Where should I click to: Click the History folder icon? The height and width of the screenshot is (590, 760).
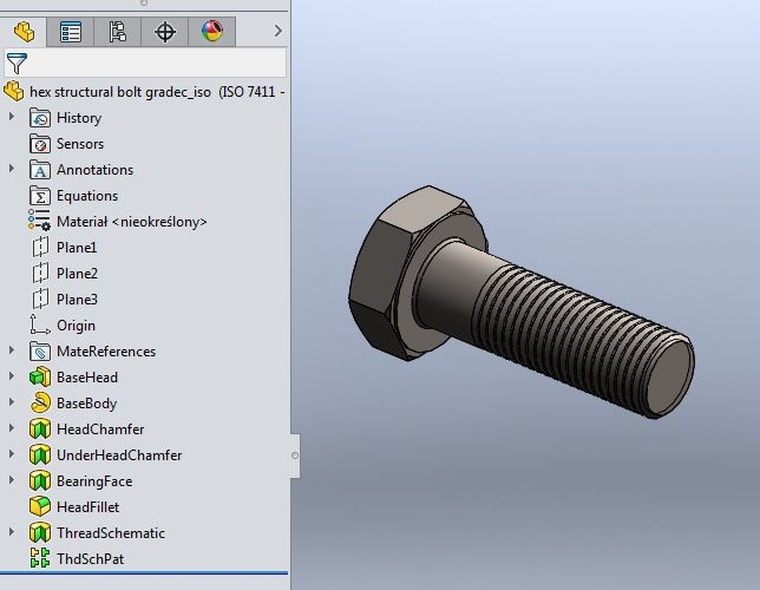(x=40, y=118)
